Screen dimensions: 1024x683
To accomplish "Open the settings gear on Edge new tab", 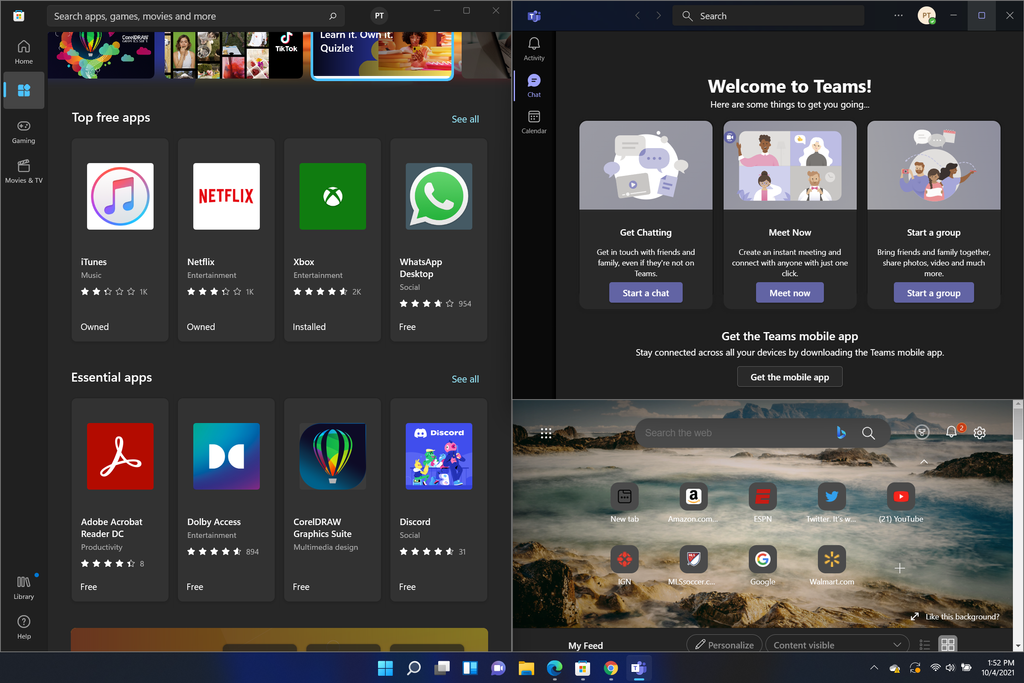I will pos(979,432).
